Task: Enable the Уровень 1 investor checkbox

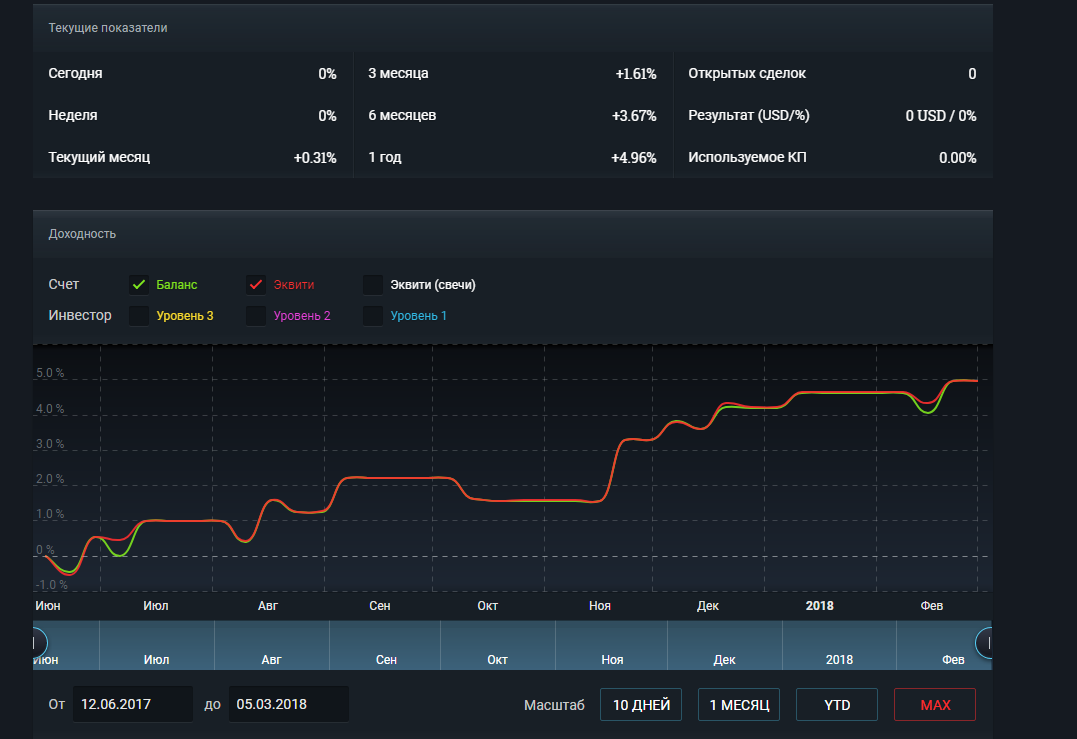Action: tap(373, 316)
